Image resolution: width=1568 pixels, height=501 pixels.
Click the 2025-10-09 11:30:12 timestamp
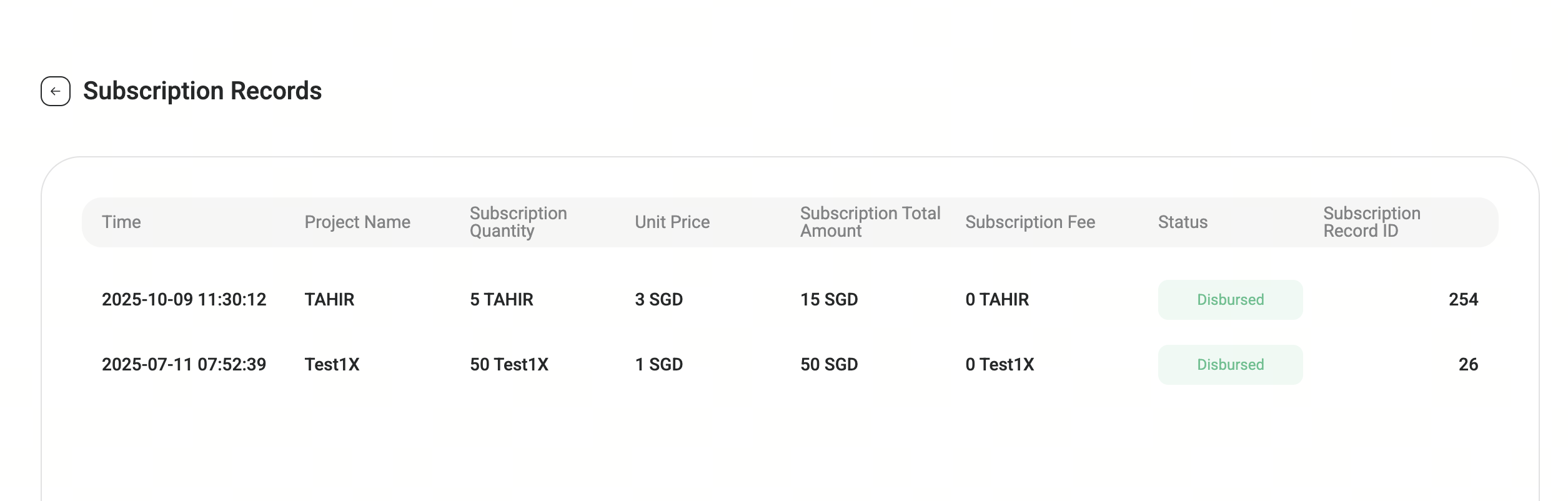click(x=184, y=300)
